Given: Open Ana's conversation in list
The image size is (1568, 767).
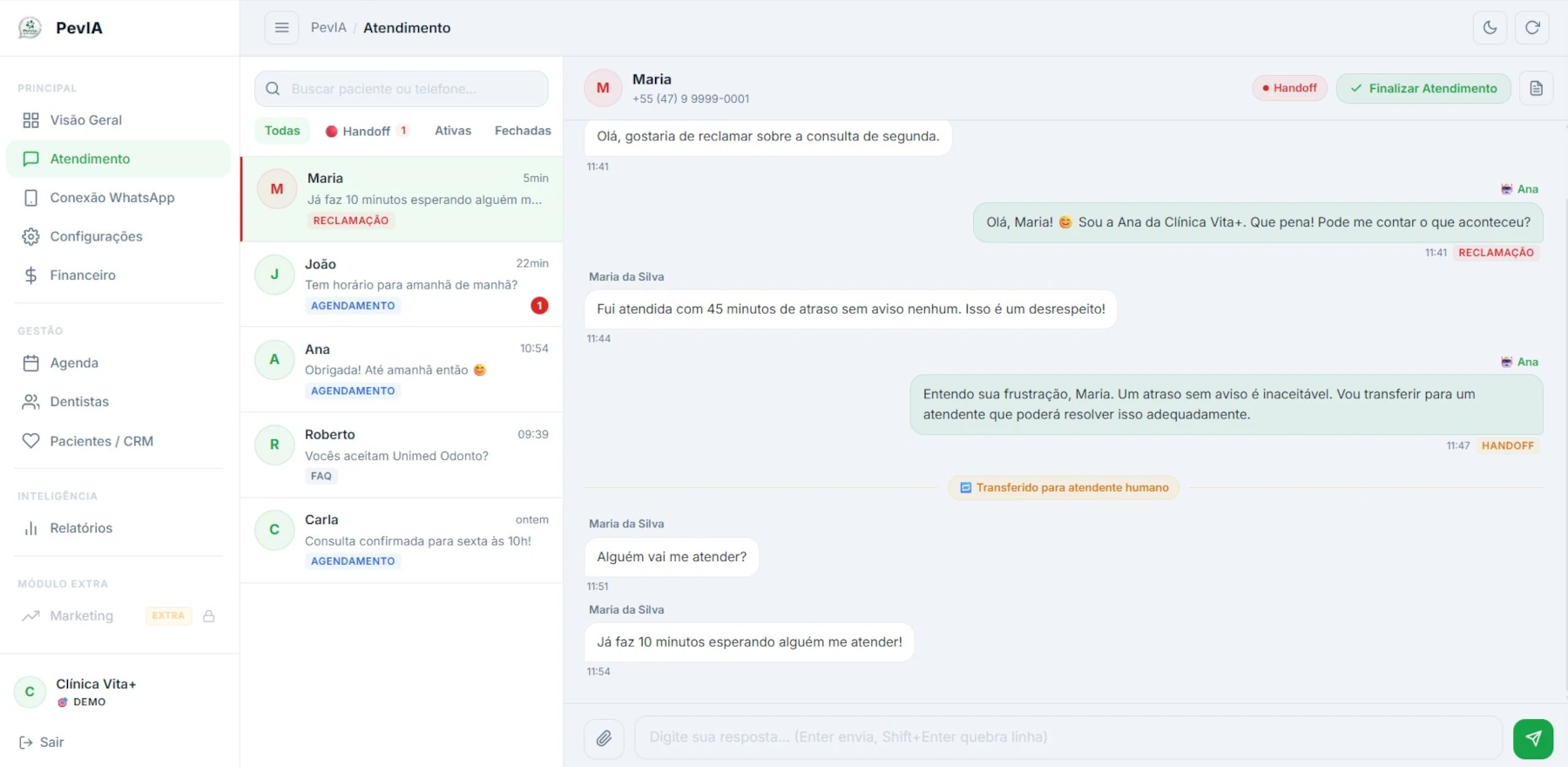Looking at the screenshot, I should 402,370.
